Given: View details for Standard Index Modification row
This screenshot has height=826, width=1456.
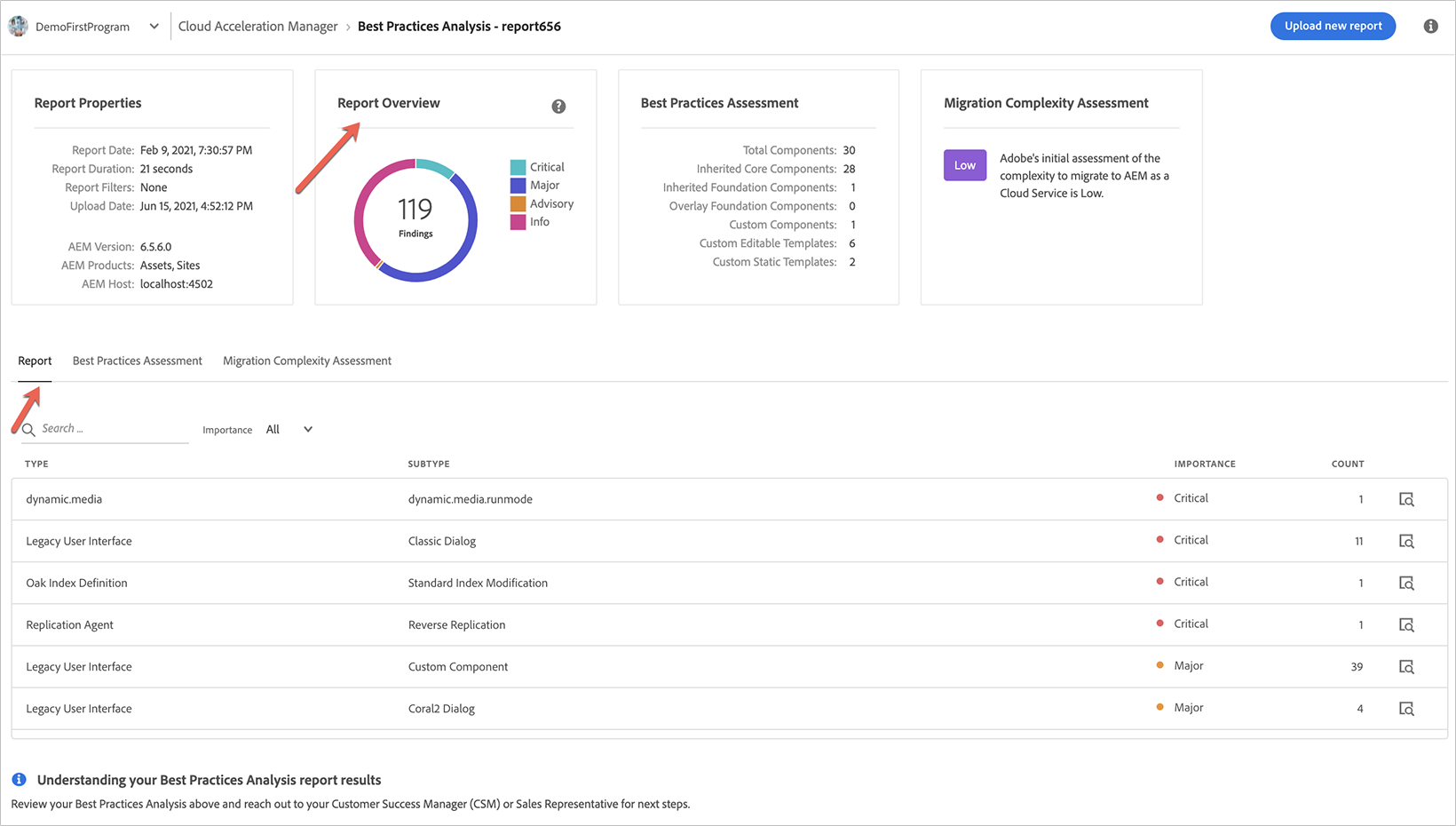Looking at the screenshot, I should 1406,583.
